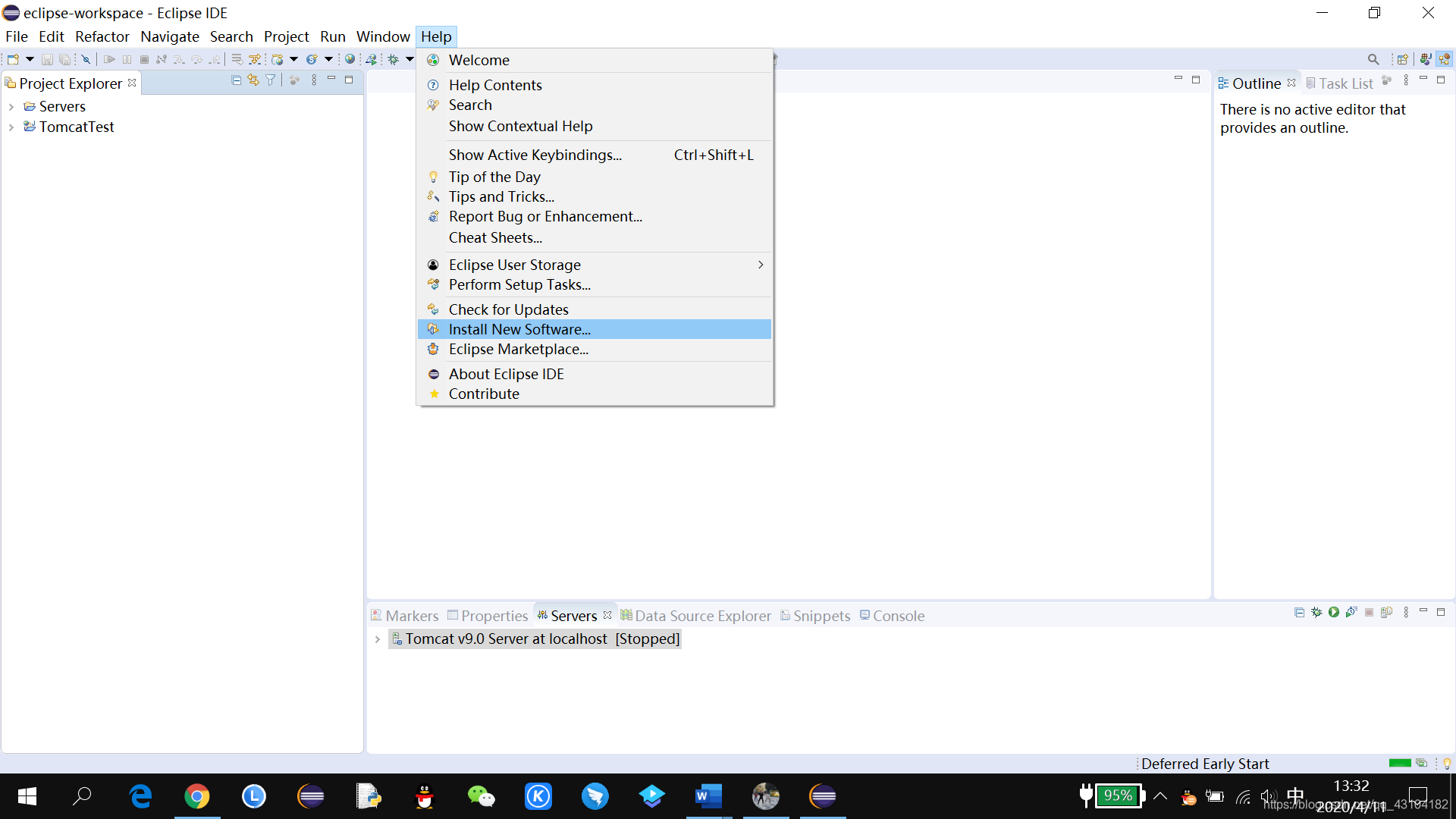Collapse All in Project Explorer
The height and width of the screenshot is (819, 1456).
[x=236, y=80]
